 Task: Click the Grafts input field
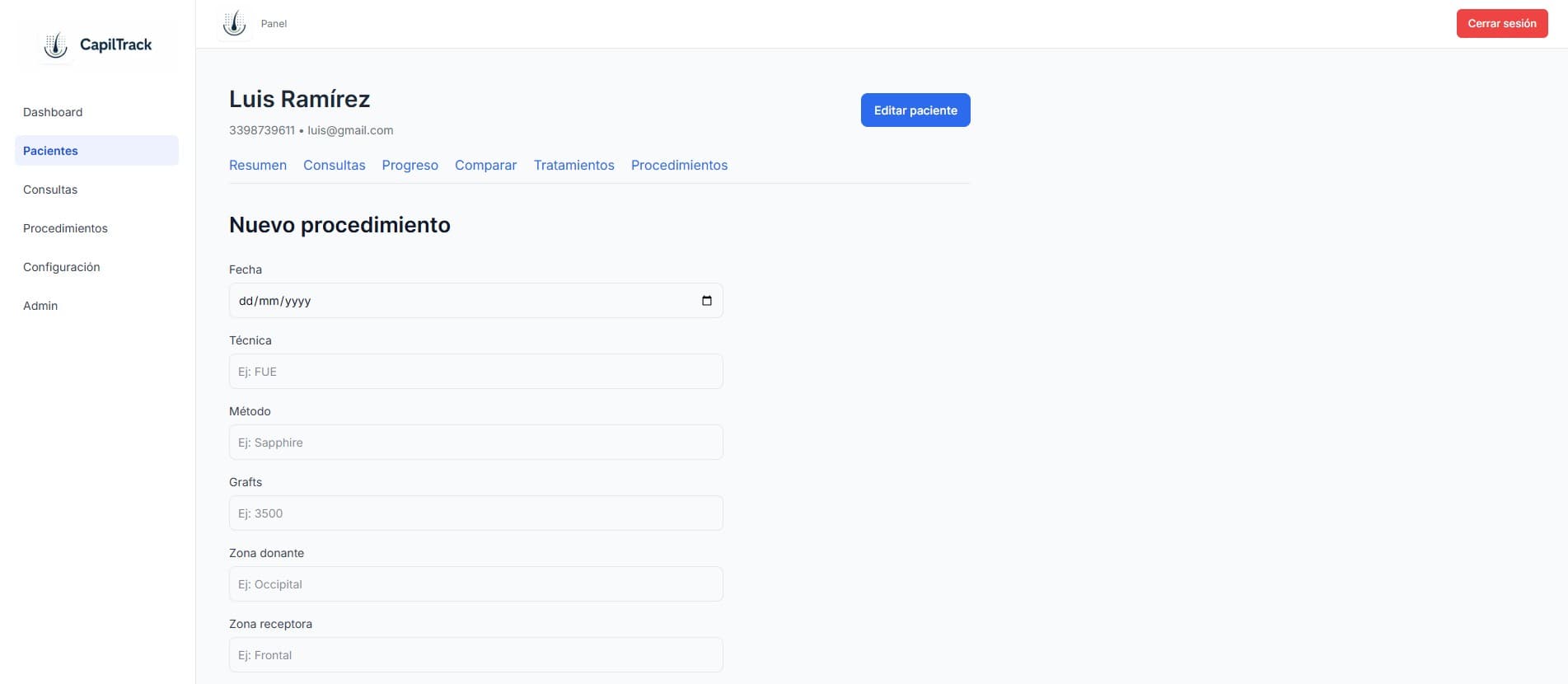pos(476,513)
